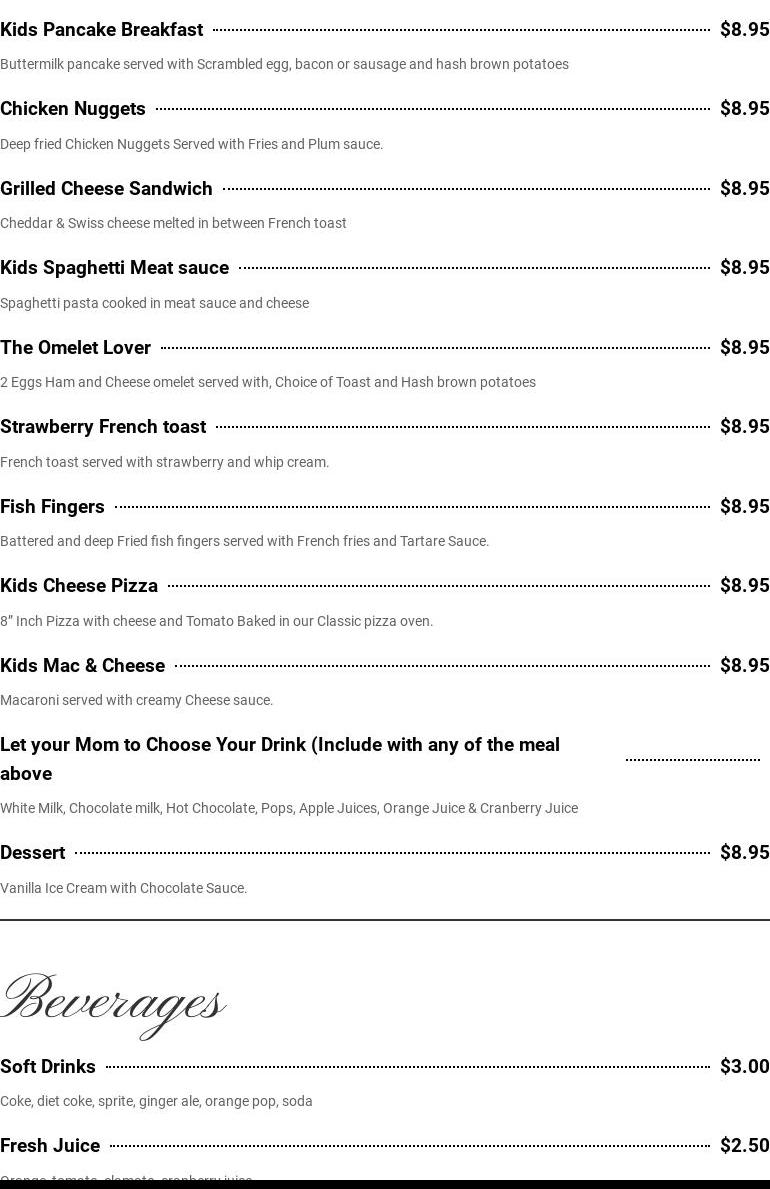Select the Kids Spaghetti Meat sauce item
Screen dimensions: 770x1189
coord(114,268)
